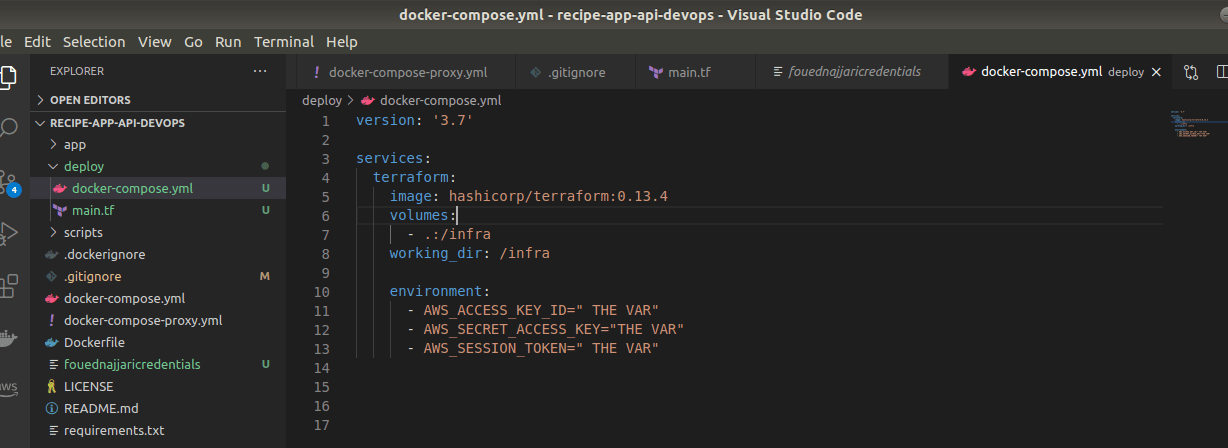The height and width of the screenshot is (448, 1228).
Task: Open Source Control view with badge 4
Action: (x=8, y=181)
